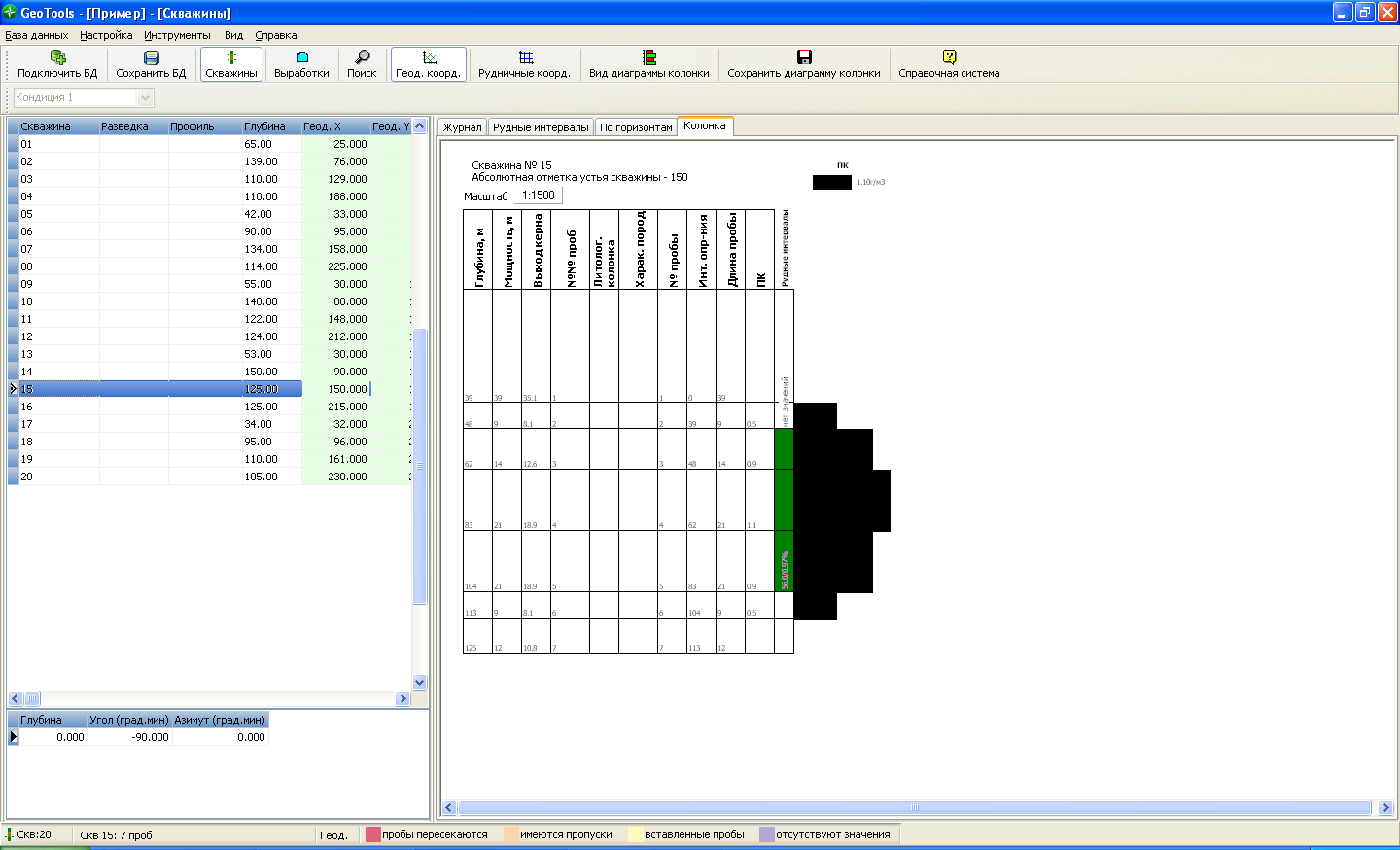
Task: Click вставленные пробы yellow legend swatch
Action: pyautogui.click(x=635, y=834)
